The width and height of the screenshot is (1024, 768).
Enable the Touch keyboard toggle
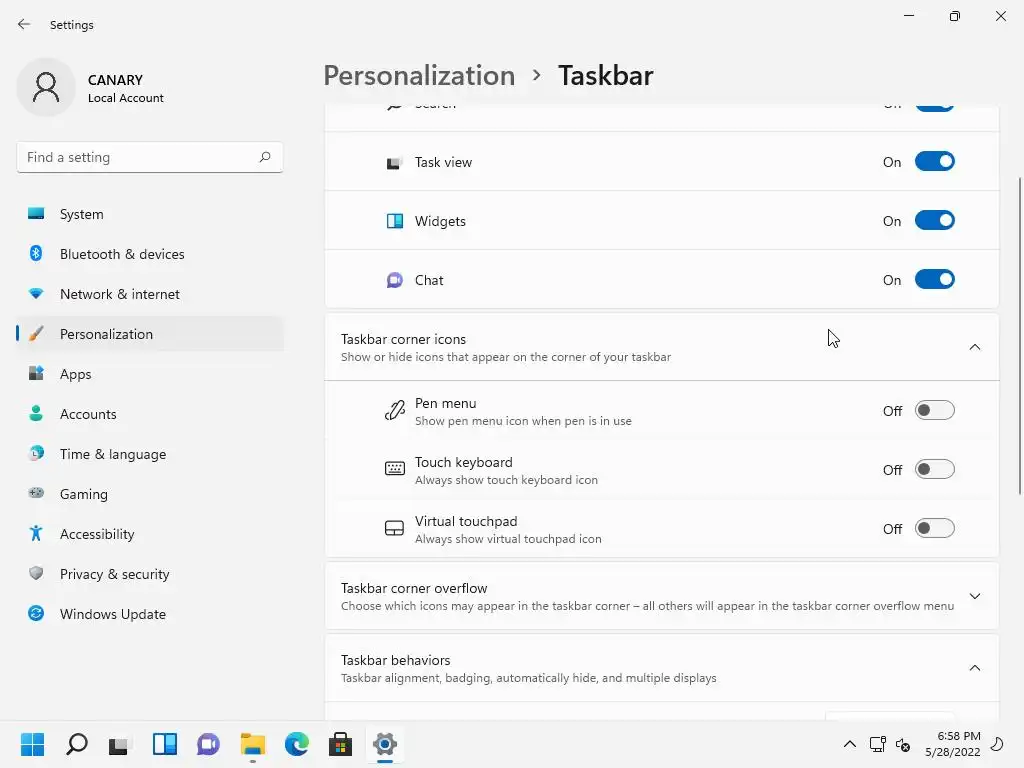(935, 469)
